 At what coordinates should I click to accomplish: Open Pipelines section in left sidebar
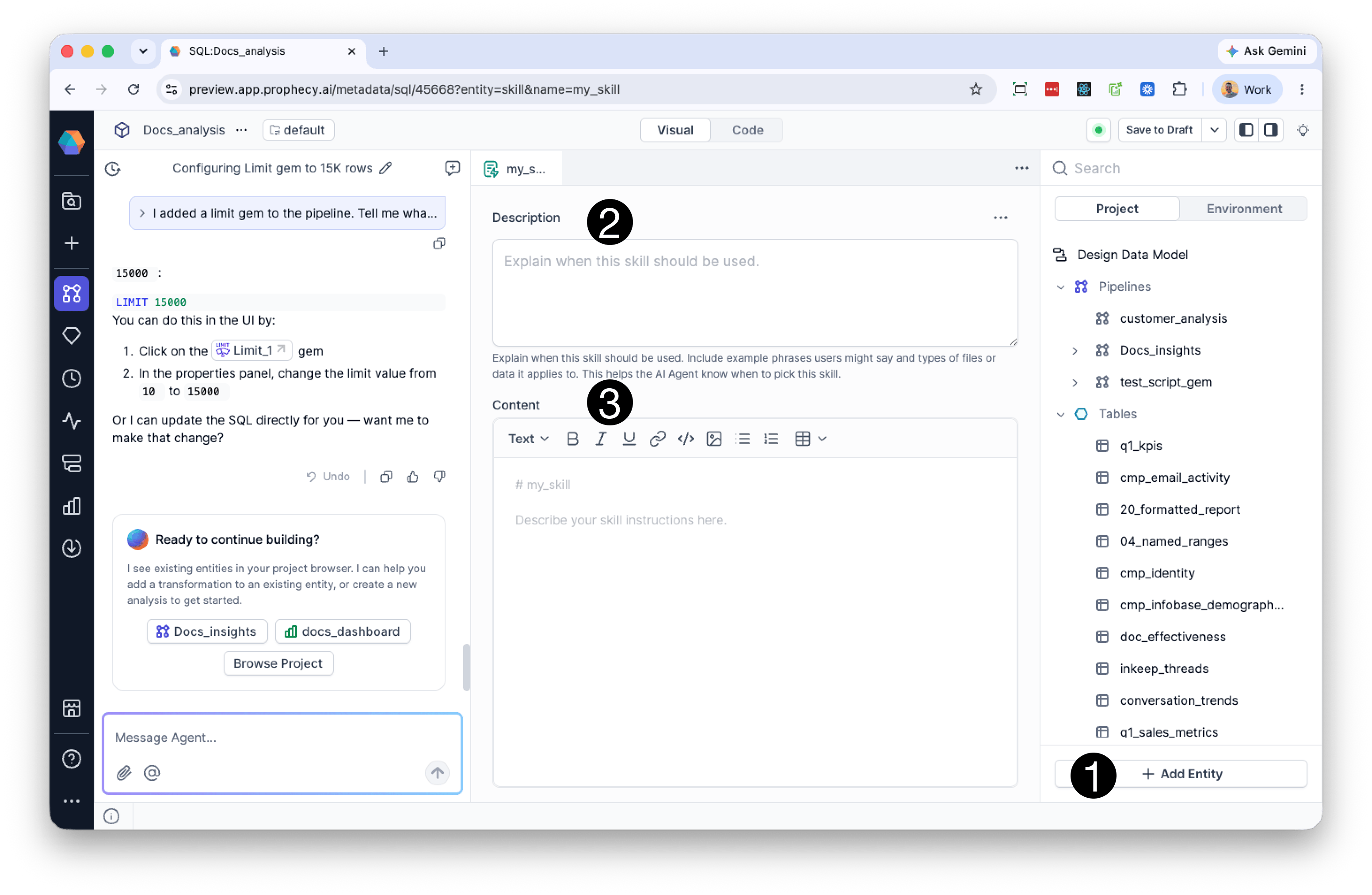click(72, 294)
